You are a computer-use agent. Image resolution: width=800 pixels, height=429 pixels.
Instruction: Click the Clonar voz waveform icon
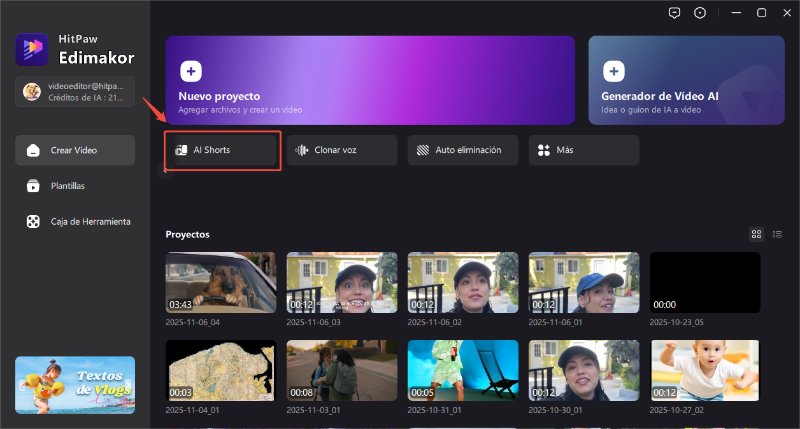[302, 150]
